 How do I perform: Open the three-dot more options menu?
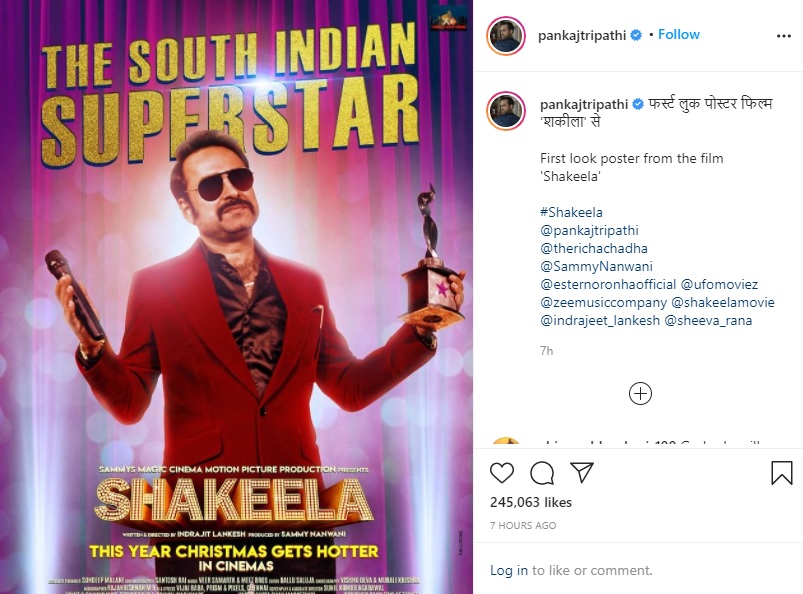coord(783,35)
